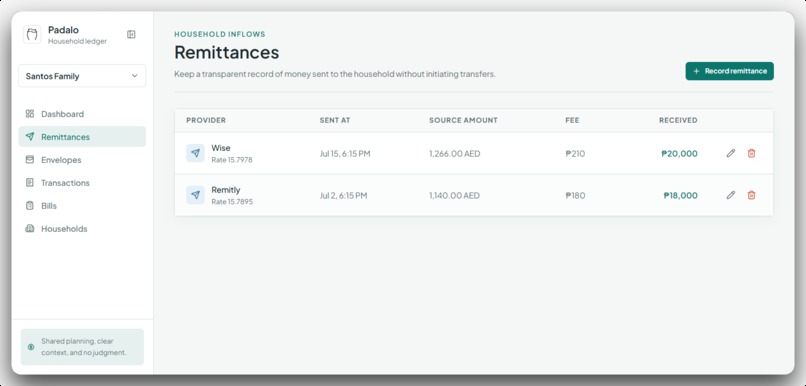Image resolution: width=806 pixels, height=386 pixels.
Task: Click the Remitly row paper plane icon
Action: tap(195, 195)
